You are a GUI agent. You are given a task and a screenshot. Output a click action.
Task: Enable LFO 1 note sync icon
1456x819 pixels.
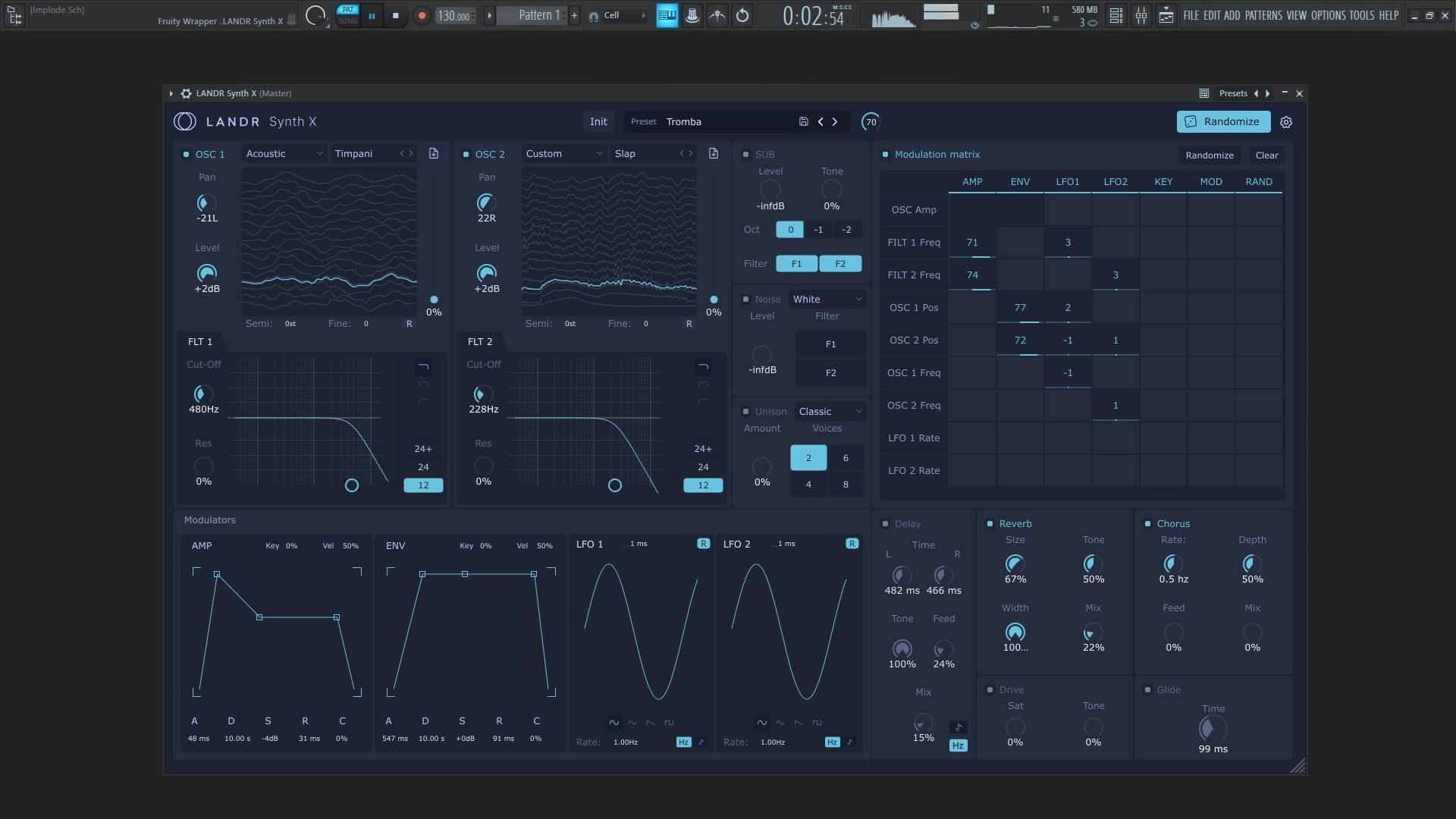click(x=701, y=742)
